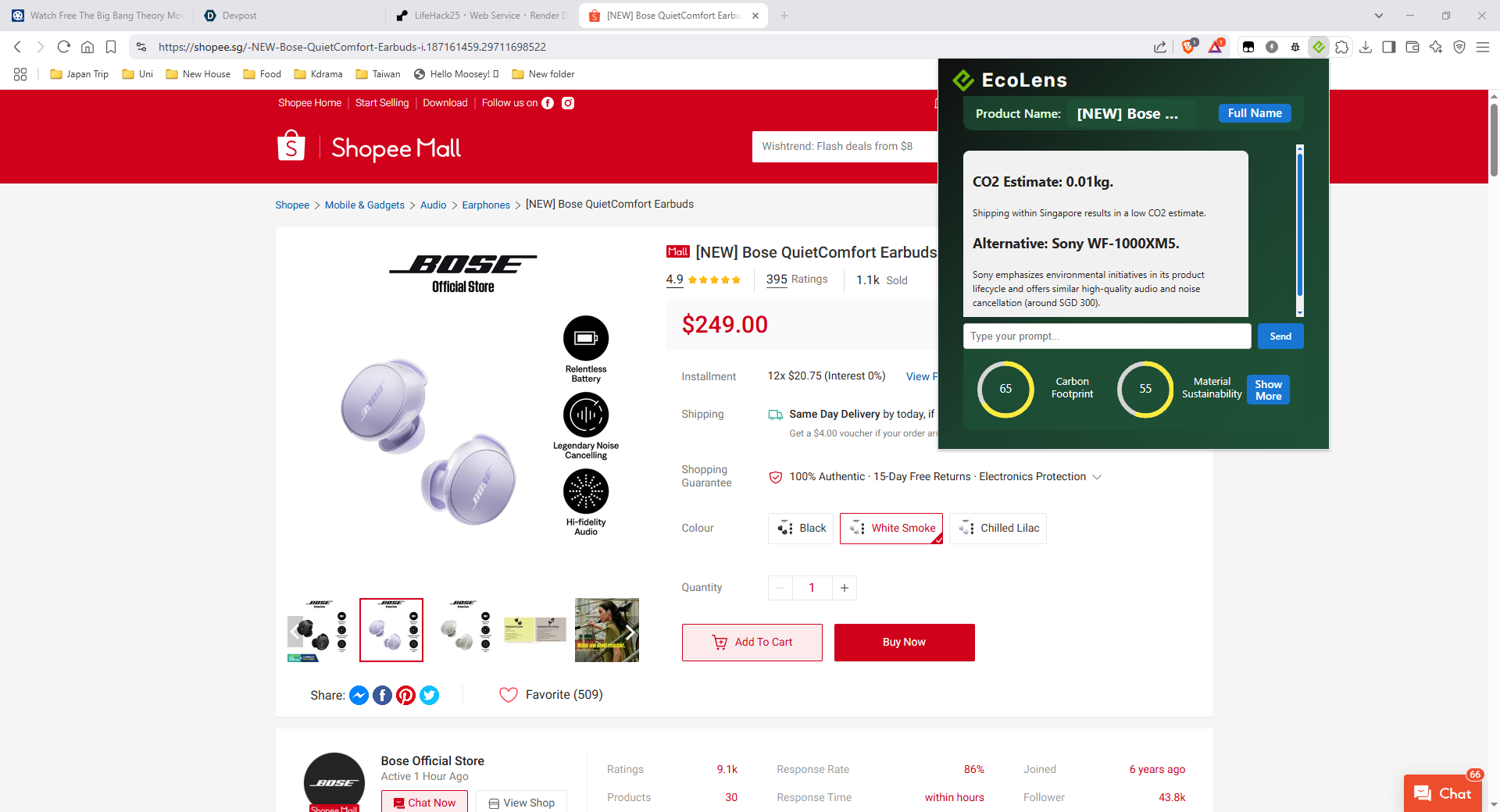1500x812 pixels.
Task: Share product on Pinterest icon
Action: click(405, 695)
